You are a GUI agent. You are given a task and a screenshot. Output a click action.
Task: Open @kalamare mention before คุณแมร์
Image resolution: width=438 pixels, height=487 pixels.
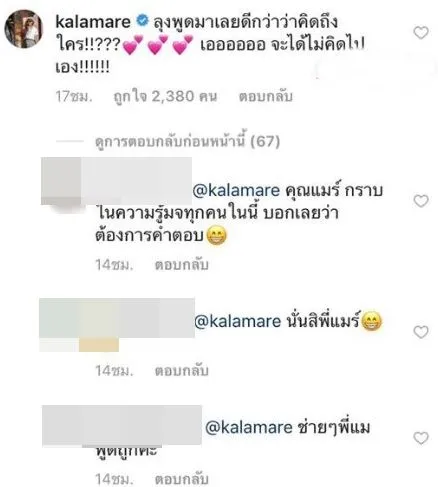click(236, 191)
